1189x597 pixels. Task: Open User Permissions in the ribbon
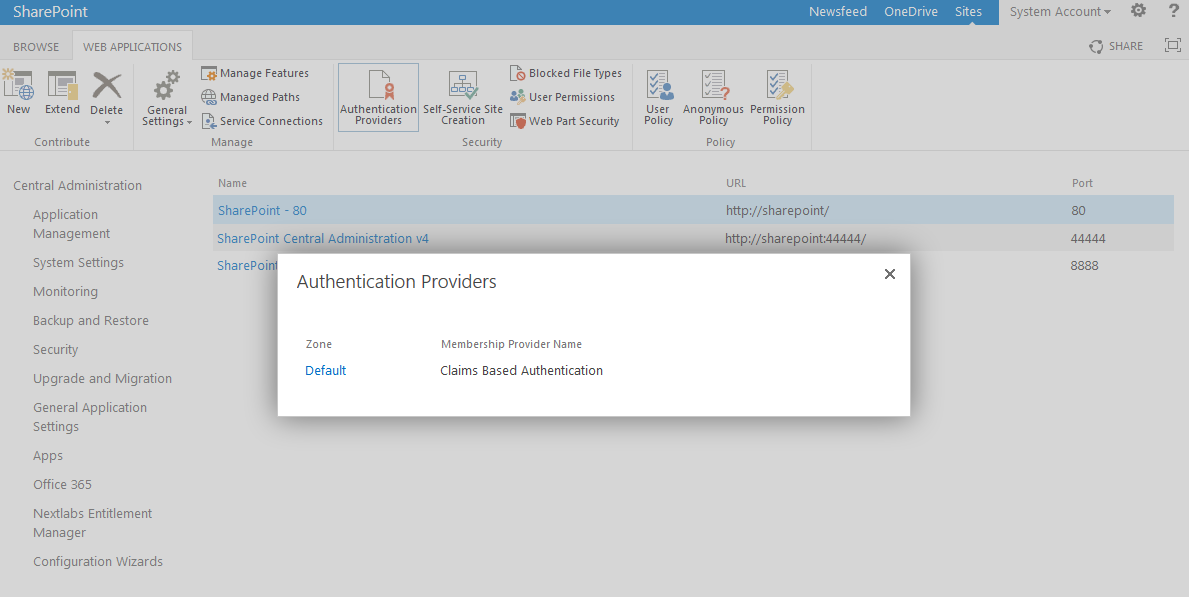pos(563,97)
